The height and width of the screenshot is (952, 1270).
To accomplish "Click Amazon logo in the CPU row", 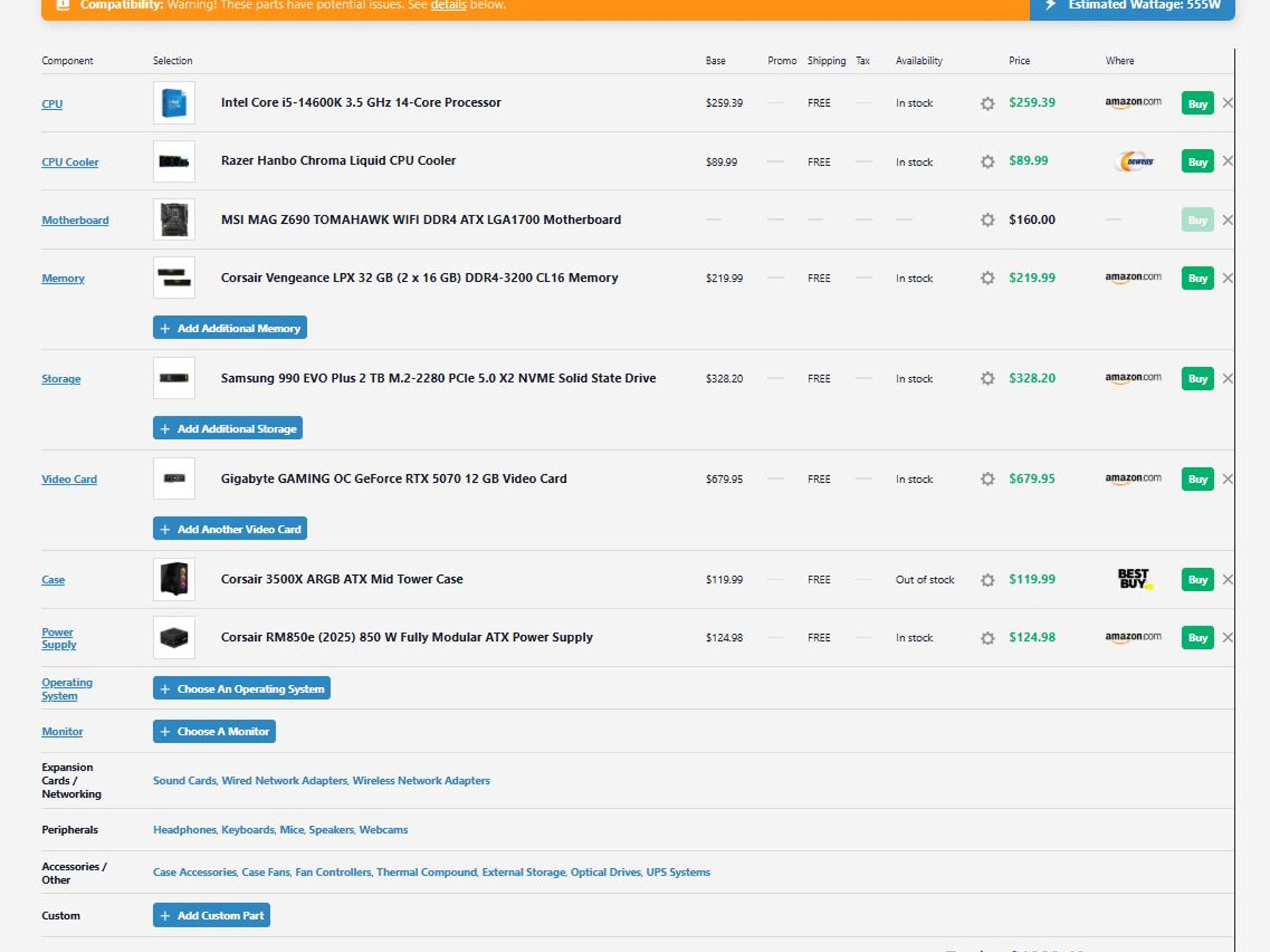I will pos(1133,102).
